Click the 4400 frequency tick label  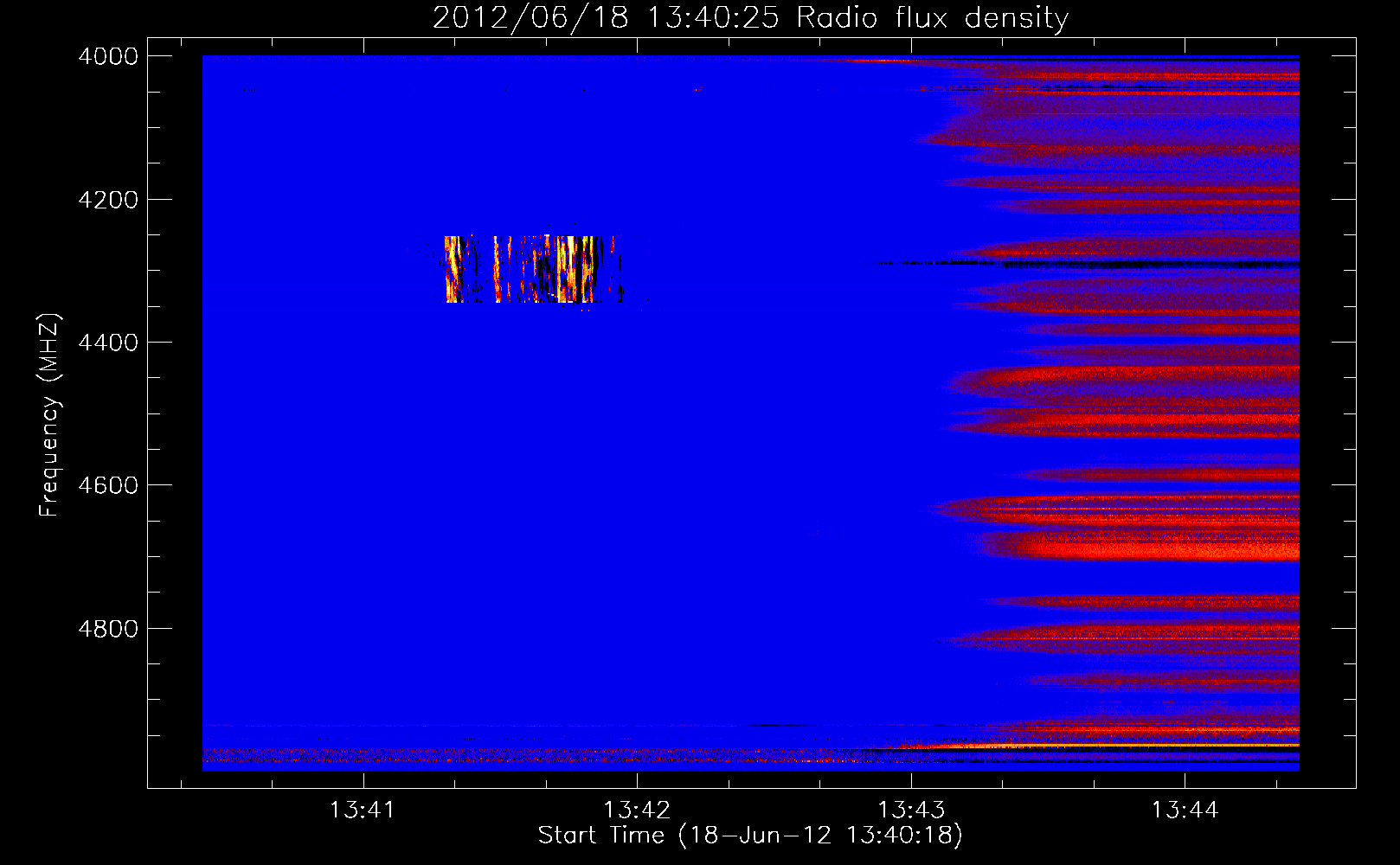(108, 343)
